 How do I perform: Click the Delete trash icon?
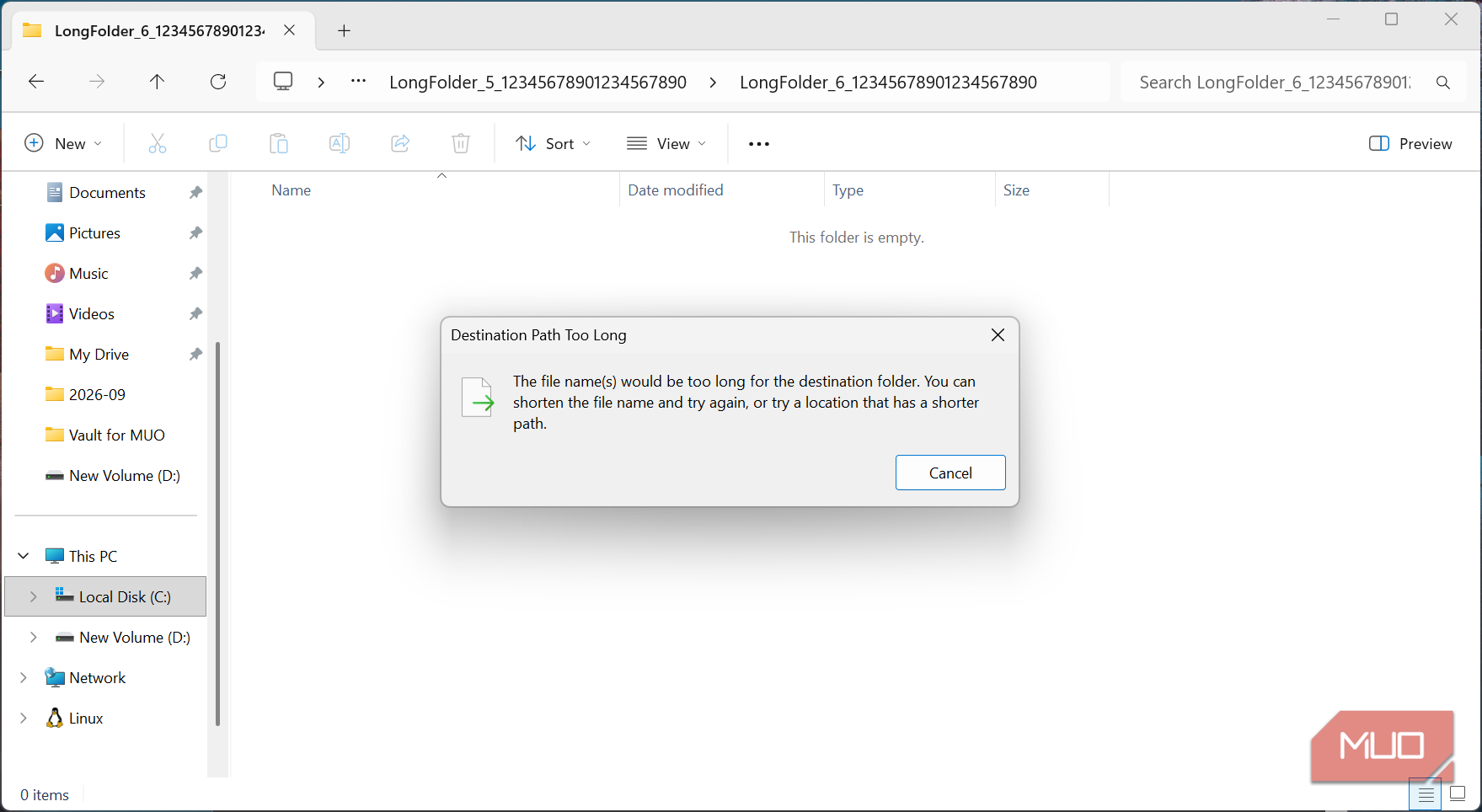[x=461, y=144]
